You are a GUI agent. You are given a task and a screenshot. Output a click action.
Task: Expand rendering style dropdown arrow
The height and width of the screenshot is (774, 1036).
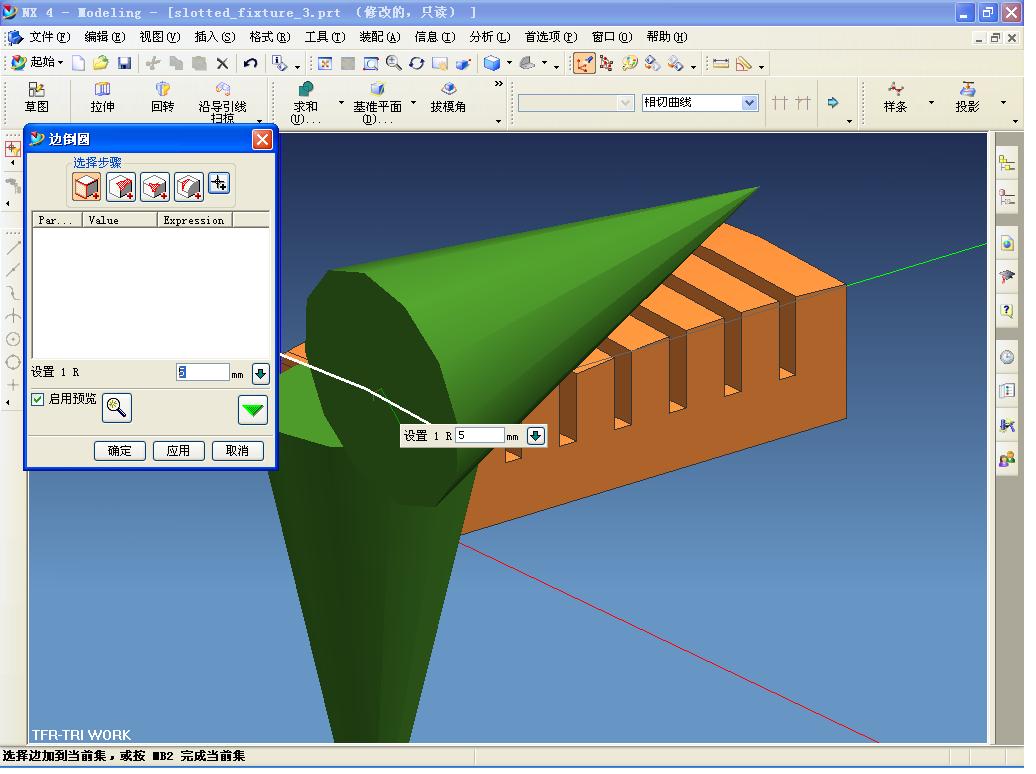click(x=509, y=63)
